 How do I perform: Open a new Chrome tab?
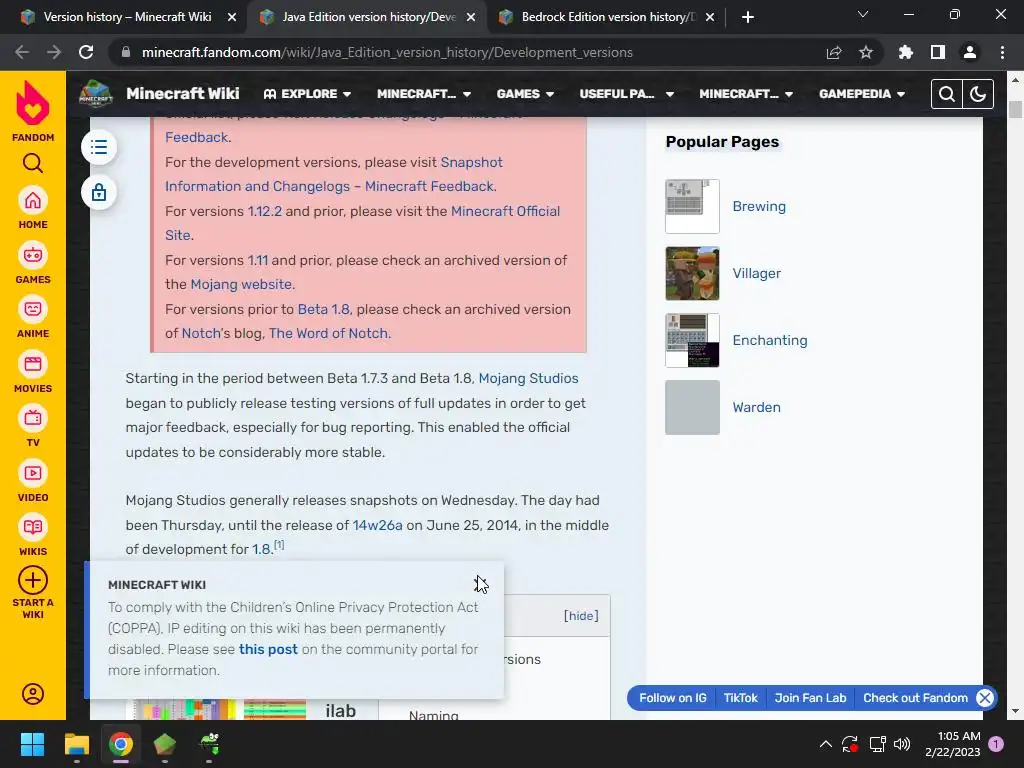coord(748,17)
